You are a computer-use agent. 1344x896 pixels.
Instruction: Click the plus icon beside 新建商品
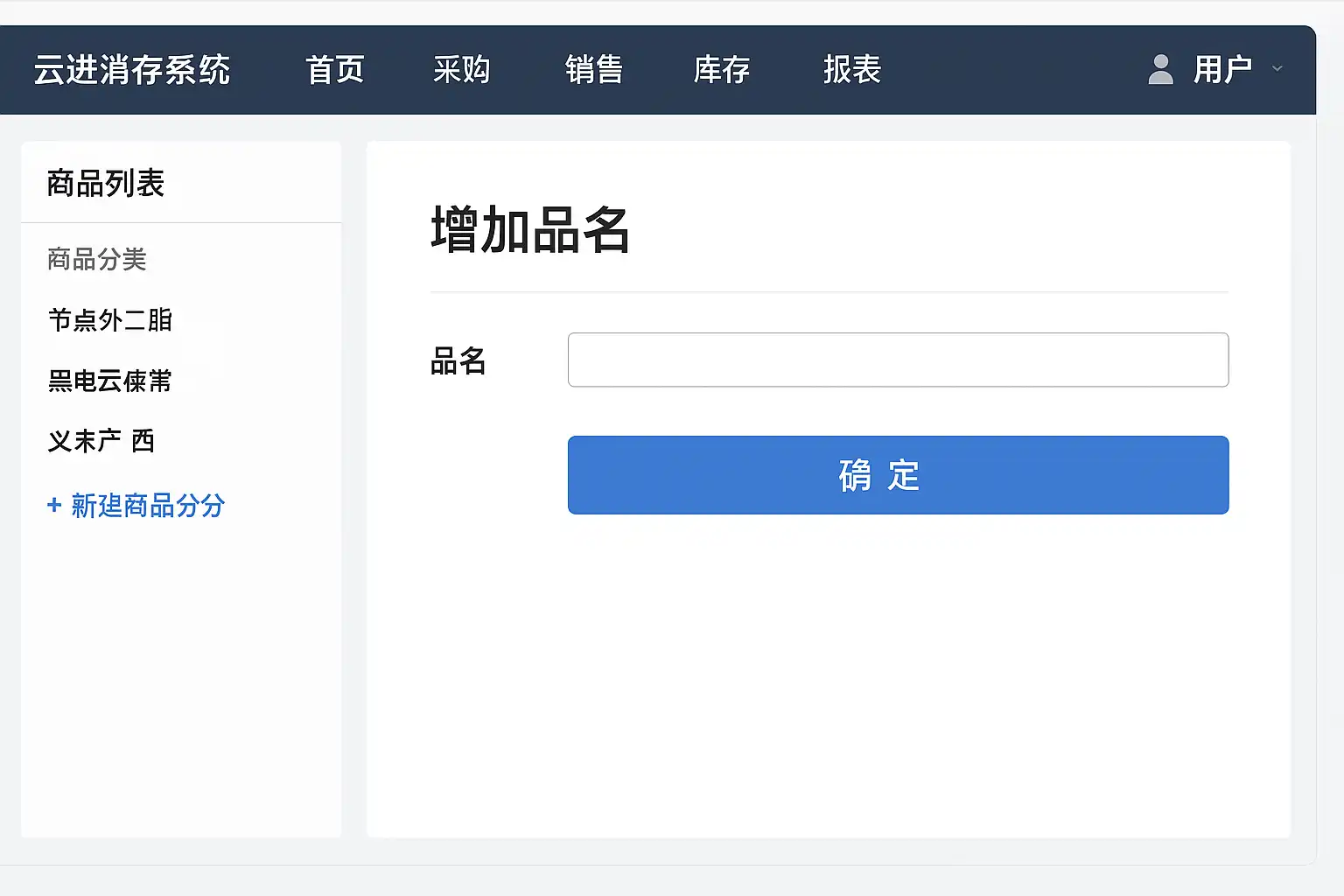pyautogui.click(x=54, y=505)
